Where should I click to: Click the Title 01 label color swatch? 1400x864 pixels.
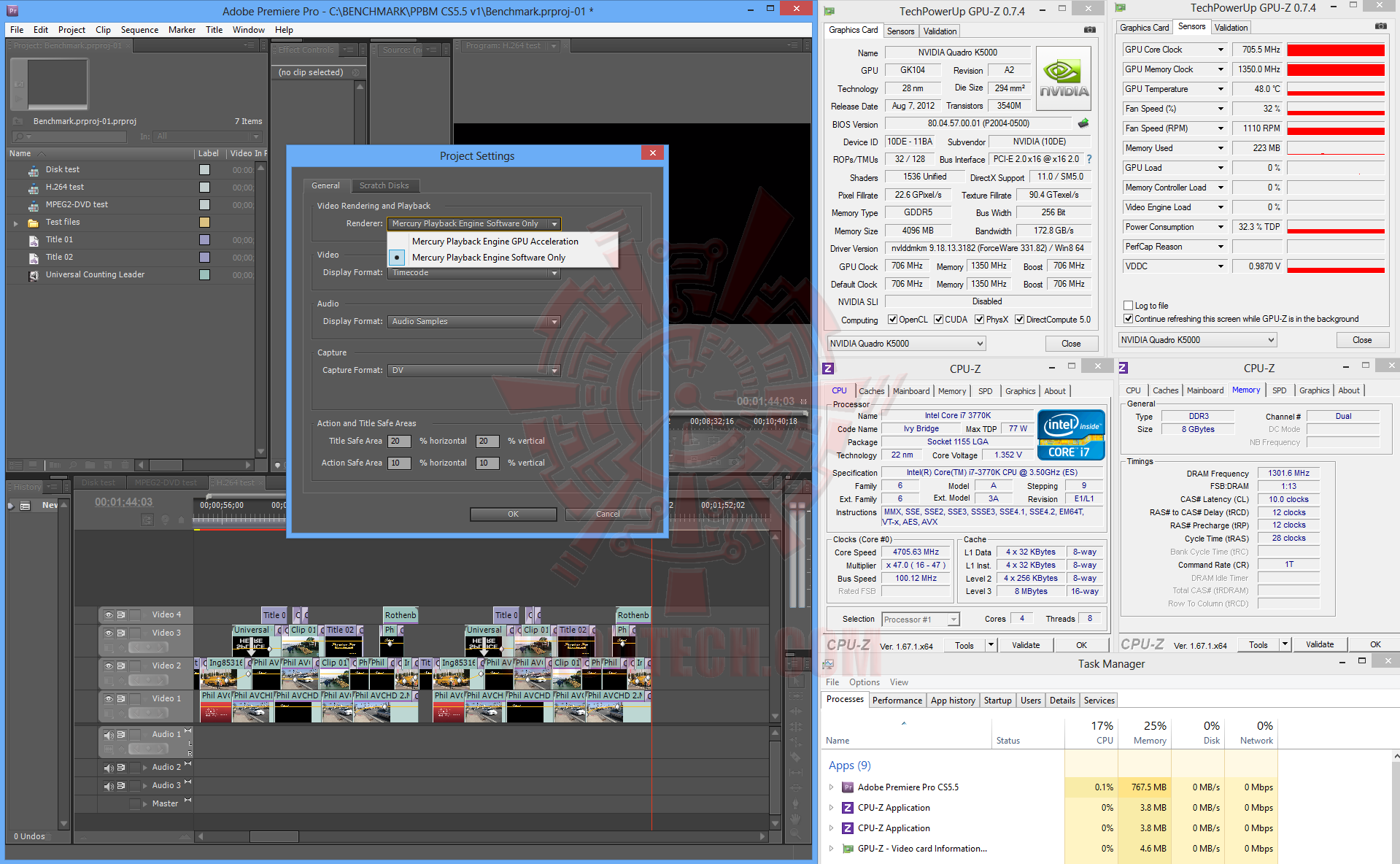coord(204,240)
